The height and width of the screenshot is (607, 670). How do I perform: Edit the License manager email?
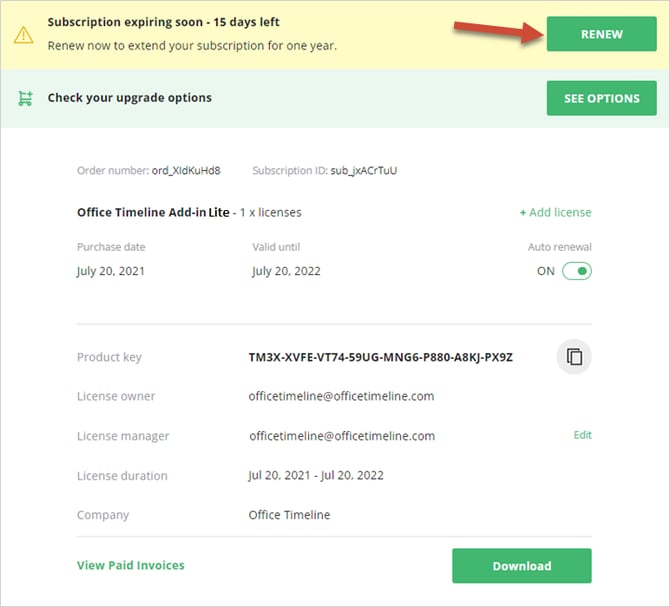click(582, 435)
